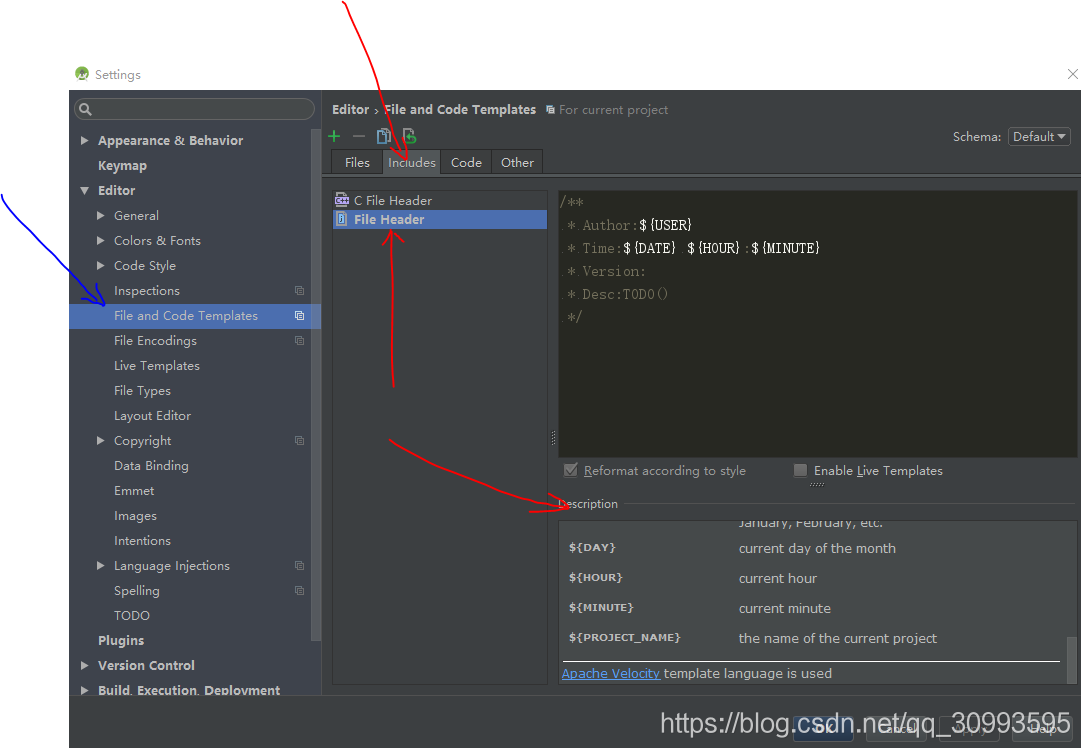Click project-level icon beside Spelling
The image size is (1081, 748).
[x=299, y=591]
